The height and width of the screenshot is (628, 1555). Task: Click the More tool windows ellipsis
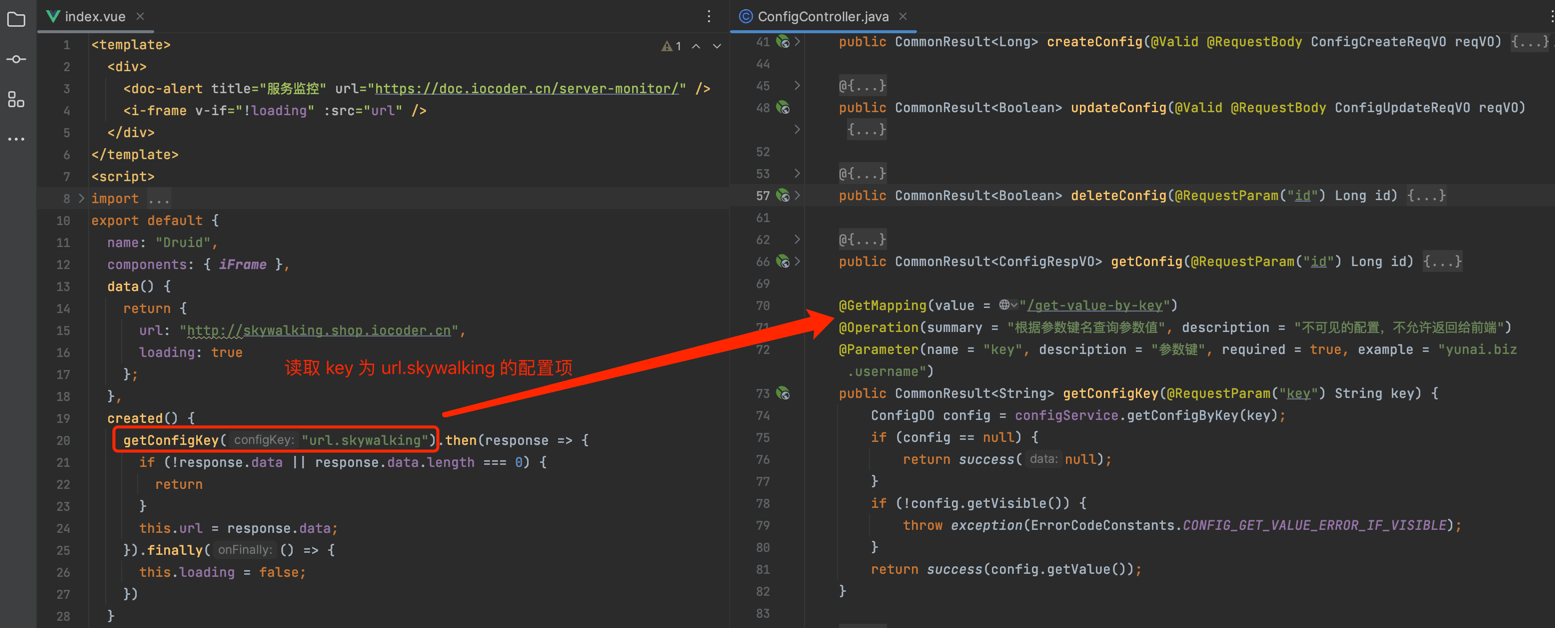click(16, 139)
